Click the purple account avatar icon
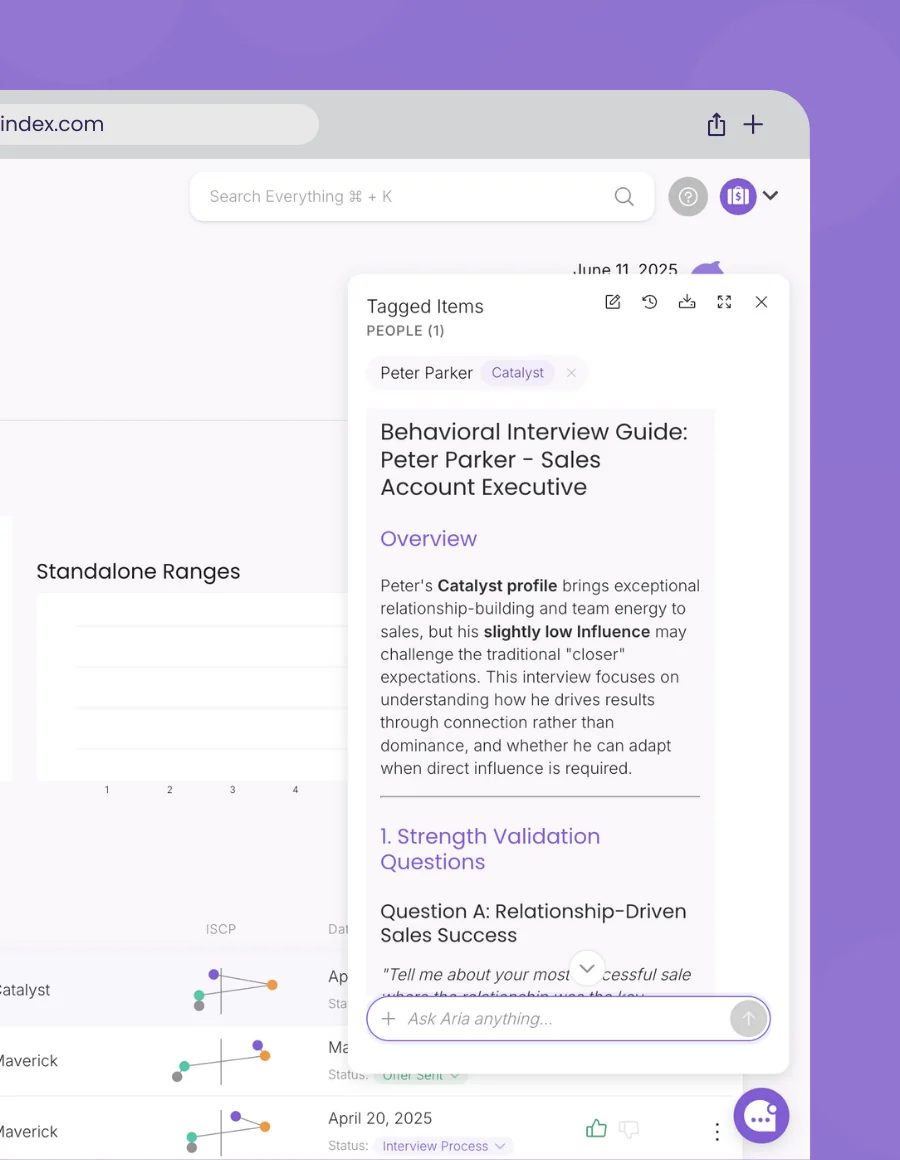 click(738, 196)
